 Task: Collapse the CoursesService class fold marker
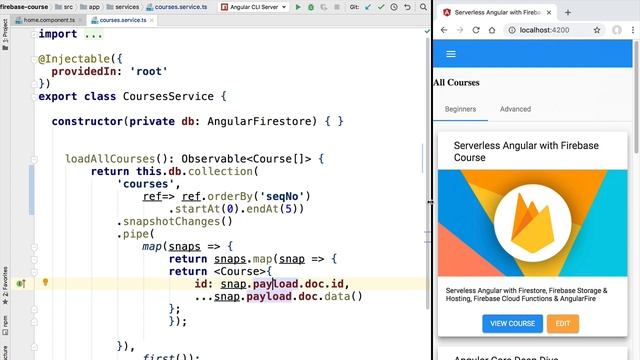34,97
